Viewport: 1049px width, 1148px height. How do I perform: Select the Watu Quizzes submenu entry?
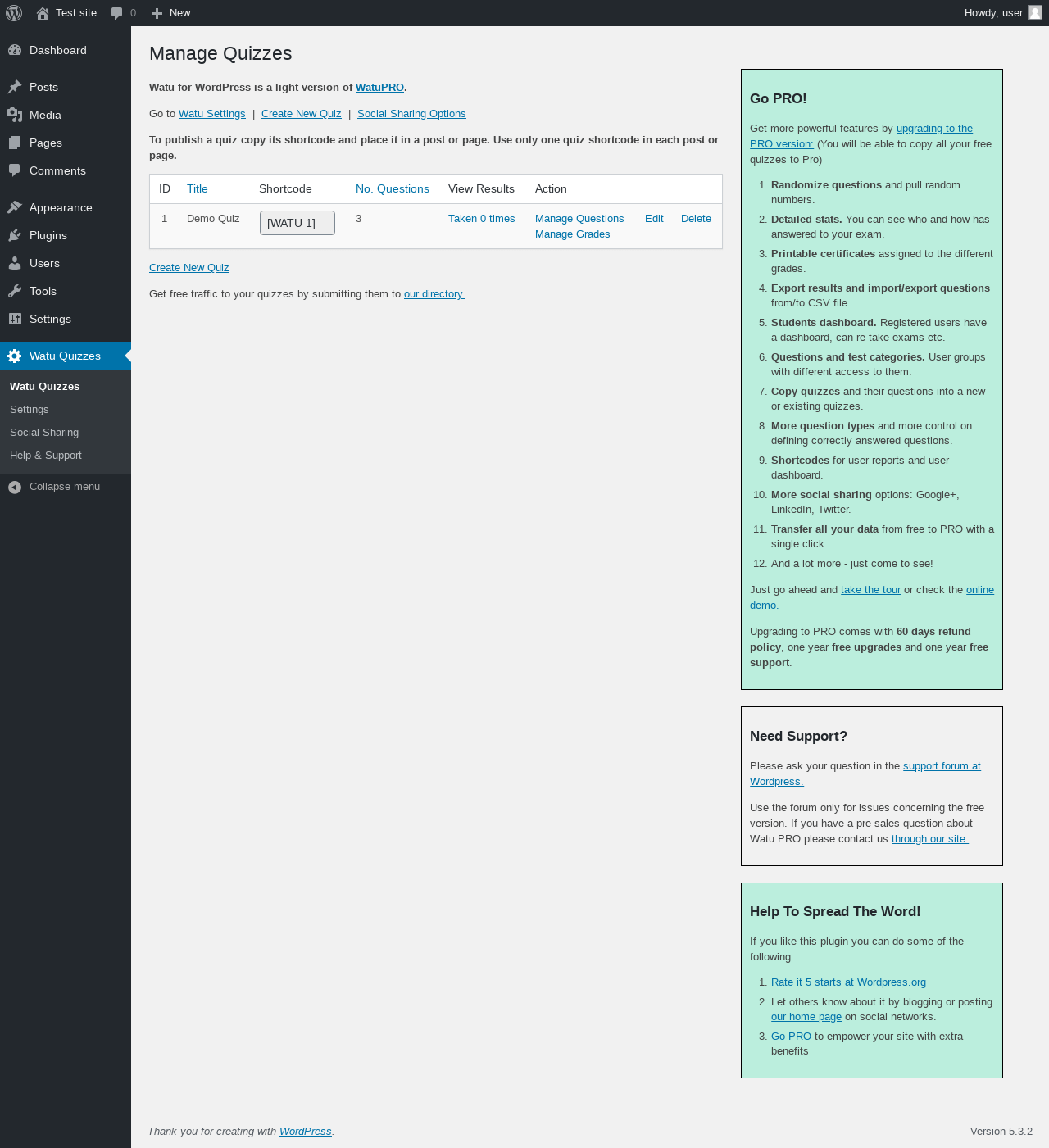point(44,386)
